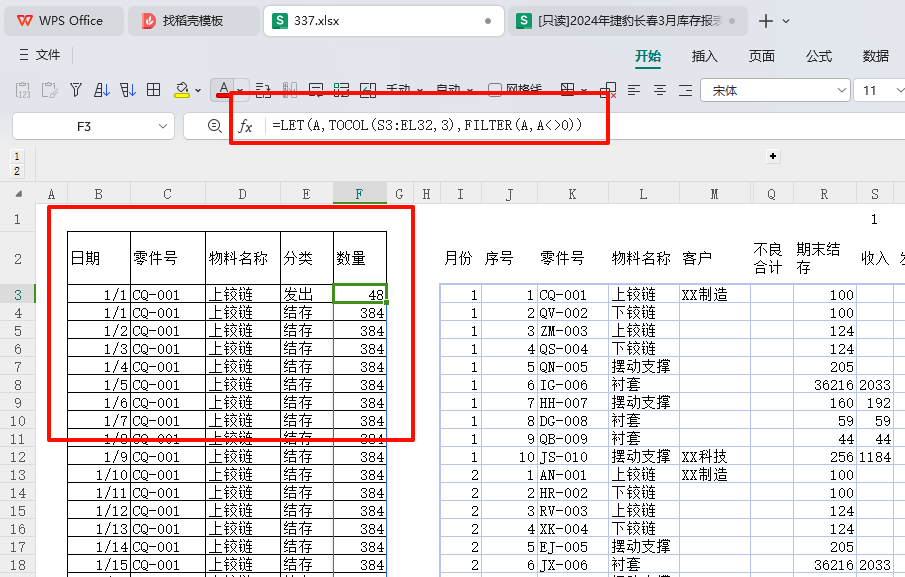Viewport: 905px width, 577px height.
Task: Click the F3 name box field
Action: pyautogui.click(x=84, y=126)
